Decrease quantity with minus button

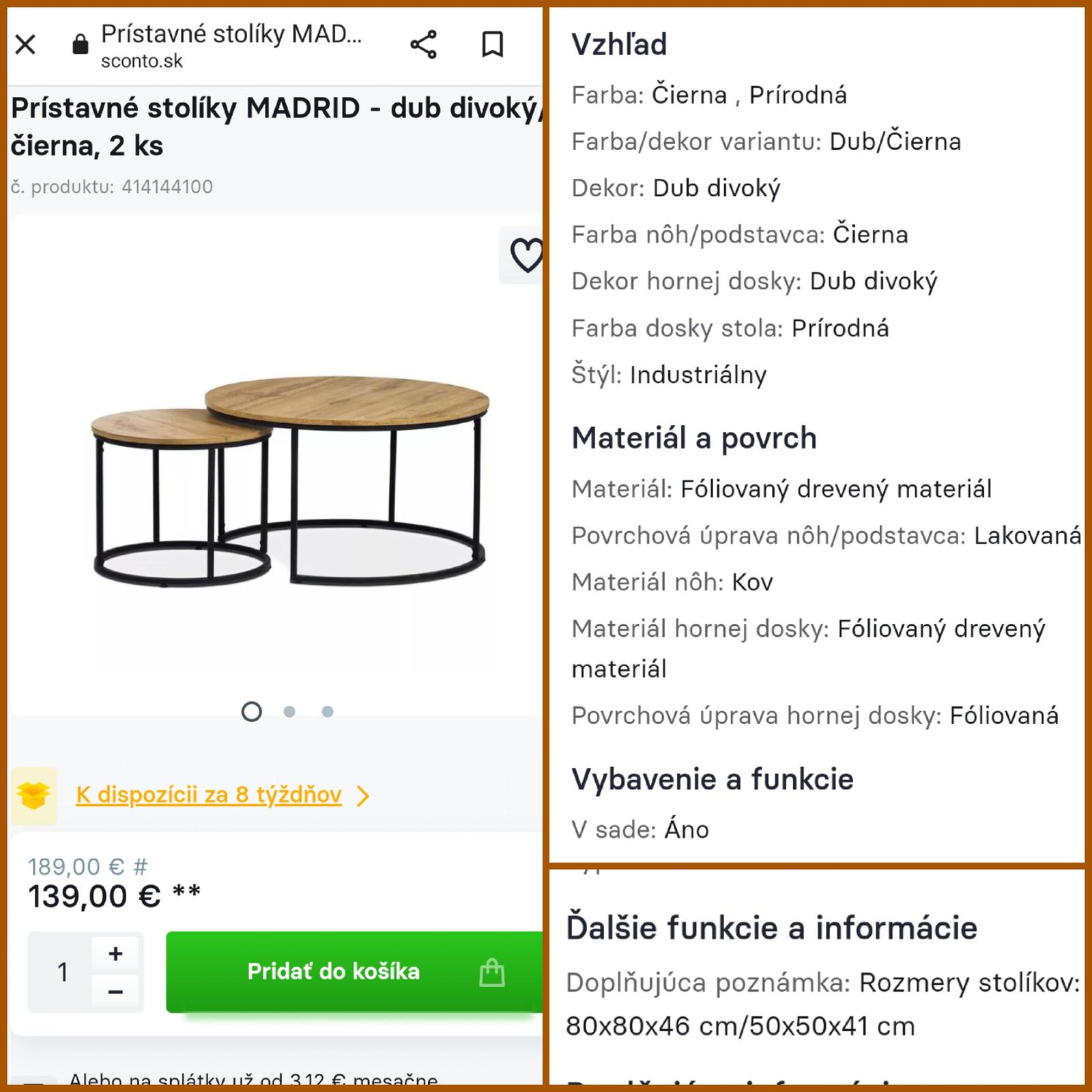pos(116,992)
